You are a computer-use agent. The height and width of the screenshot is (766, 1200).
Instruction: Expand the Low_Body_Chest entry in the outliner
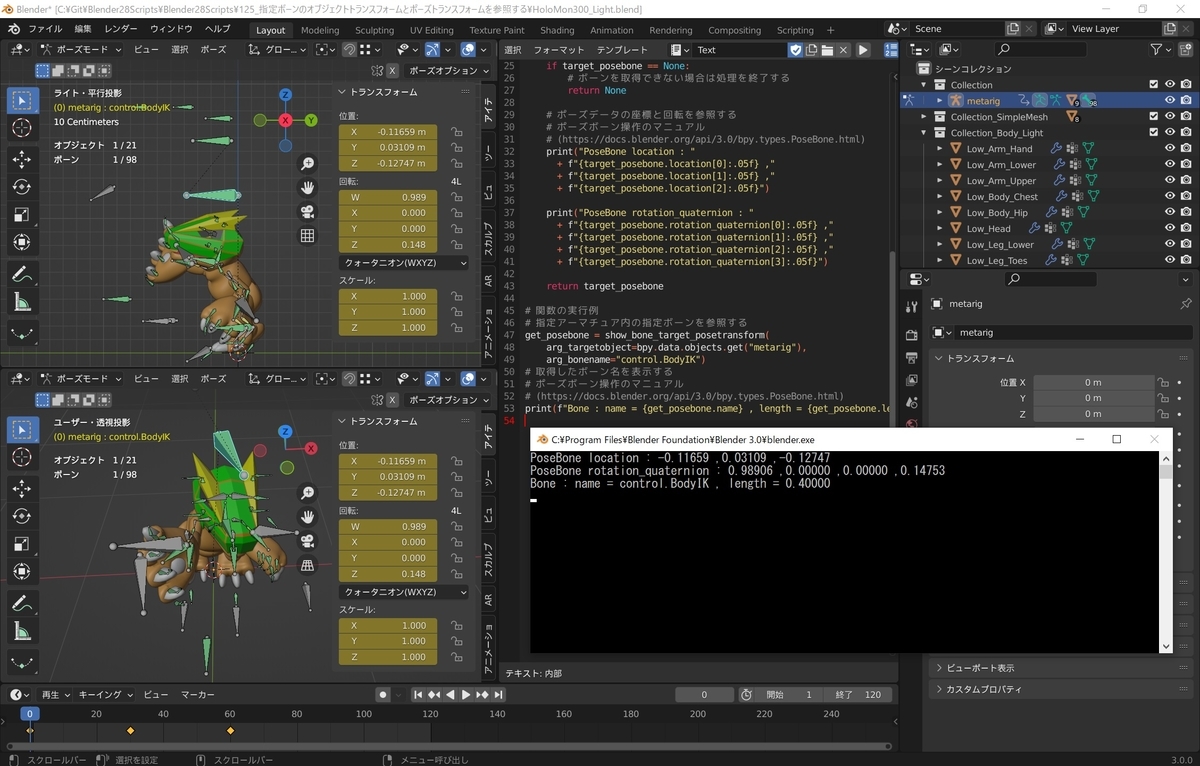tap(940, 197)
